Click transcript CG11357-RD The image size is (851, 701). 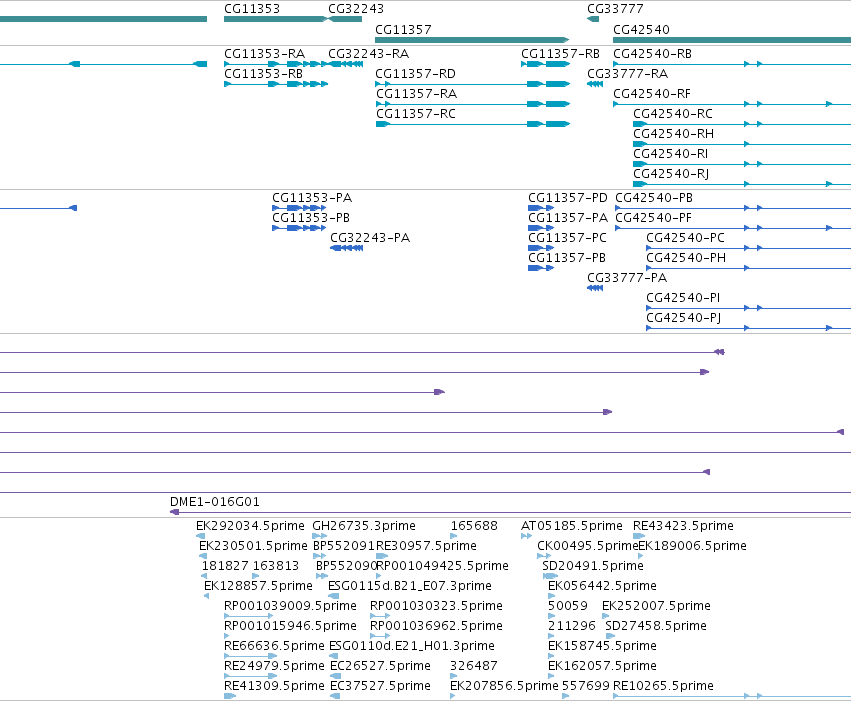point(416,74)
